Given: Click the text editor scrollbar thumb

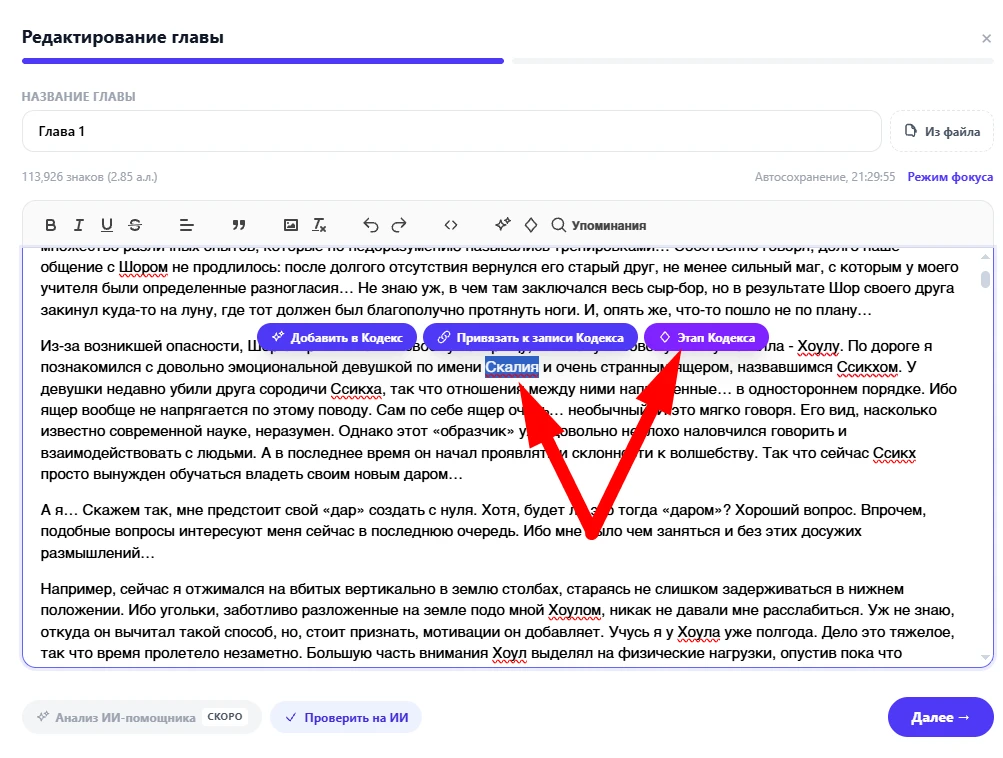Looking at the screenshot, I should [x=986, y=280].
